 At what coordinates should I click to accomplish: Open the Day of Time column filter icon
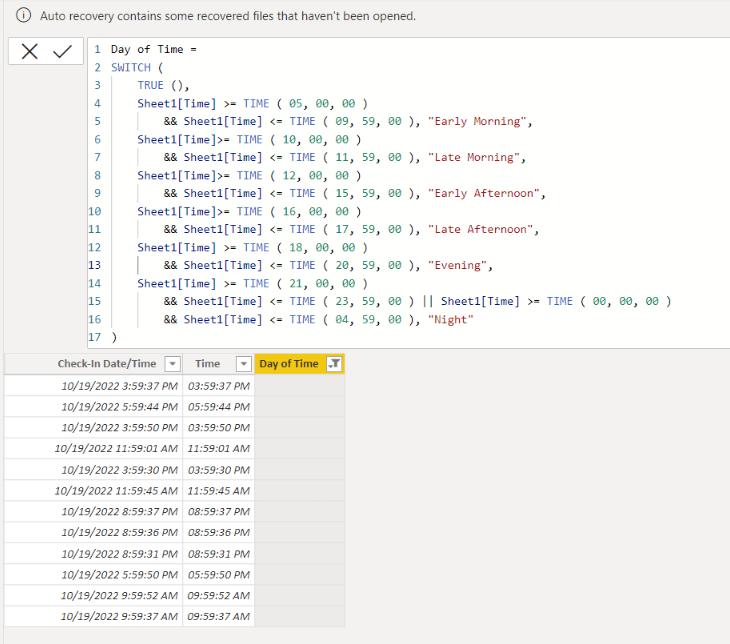[x=334, y=364]
